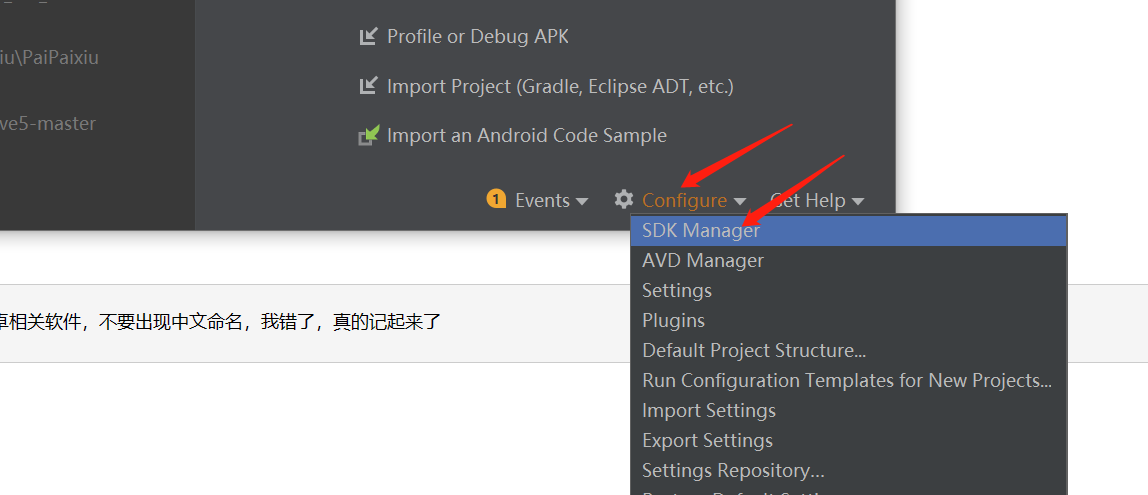Viewport: 1148px width, 495px height.
Task: Click the Configure gear icon
Action: [624, 200]
